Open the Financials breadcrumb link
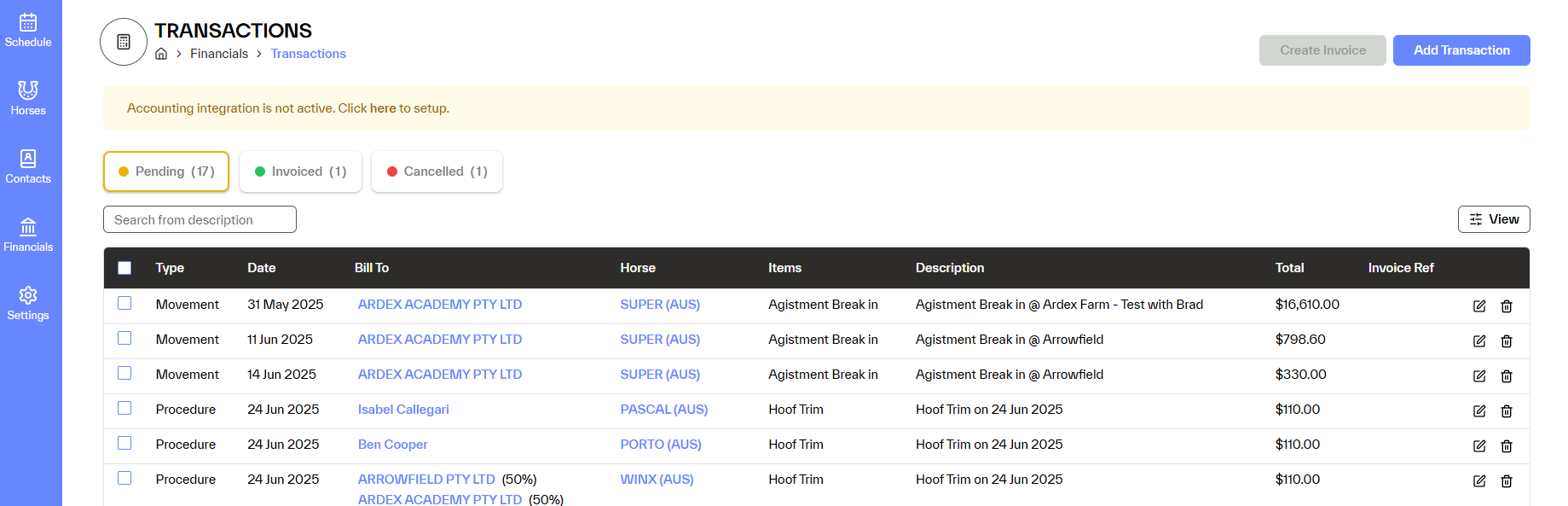This screenshot has height=506, width=1568. point(219,54)
